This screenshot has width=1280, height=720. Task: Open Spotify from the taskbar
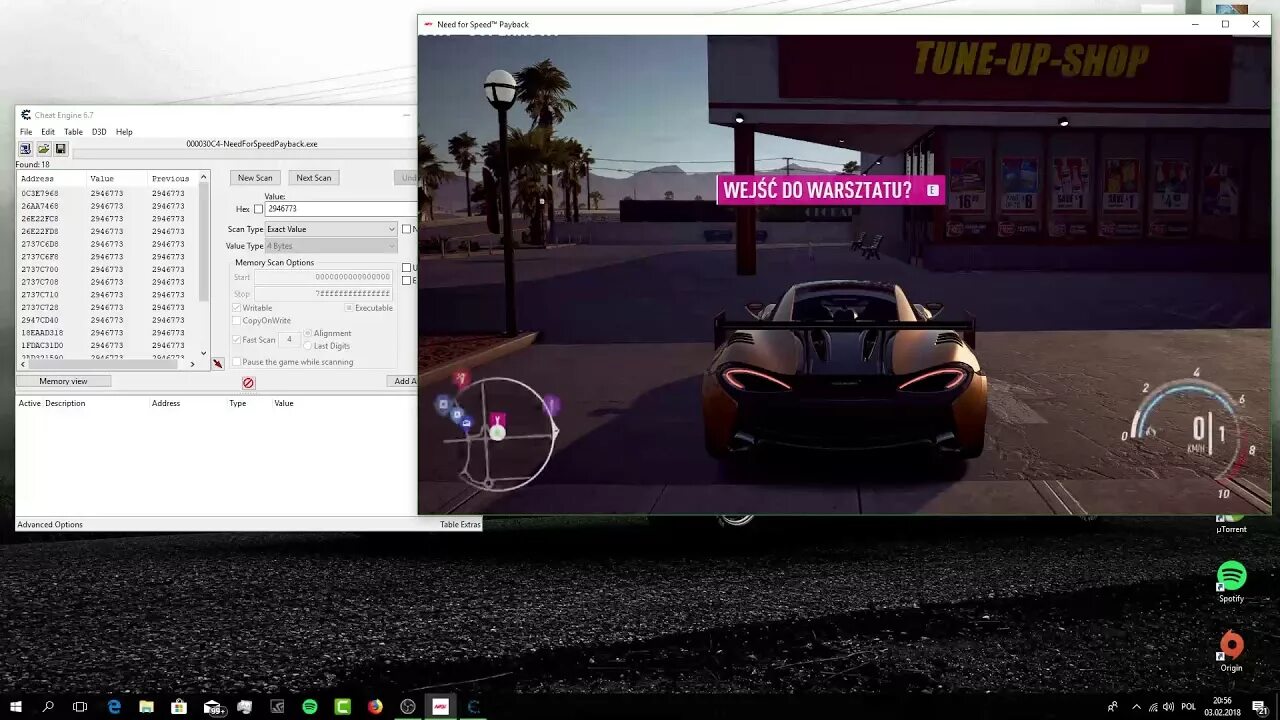click(x=310, y=706)
